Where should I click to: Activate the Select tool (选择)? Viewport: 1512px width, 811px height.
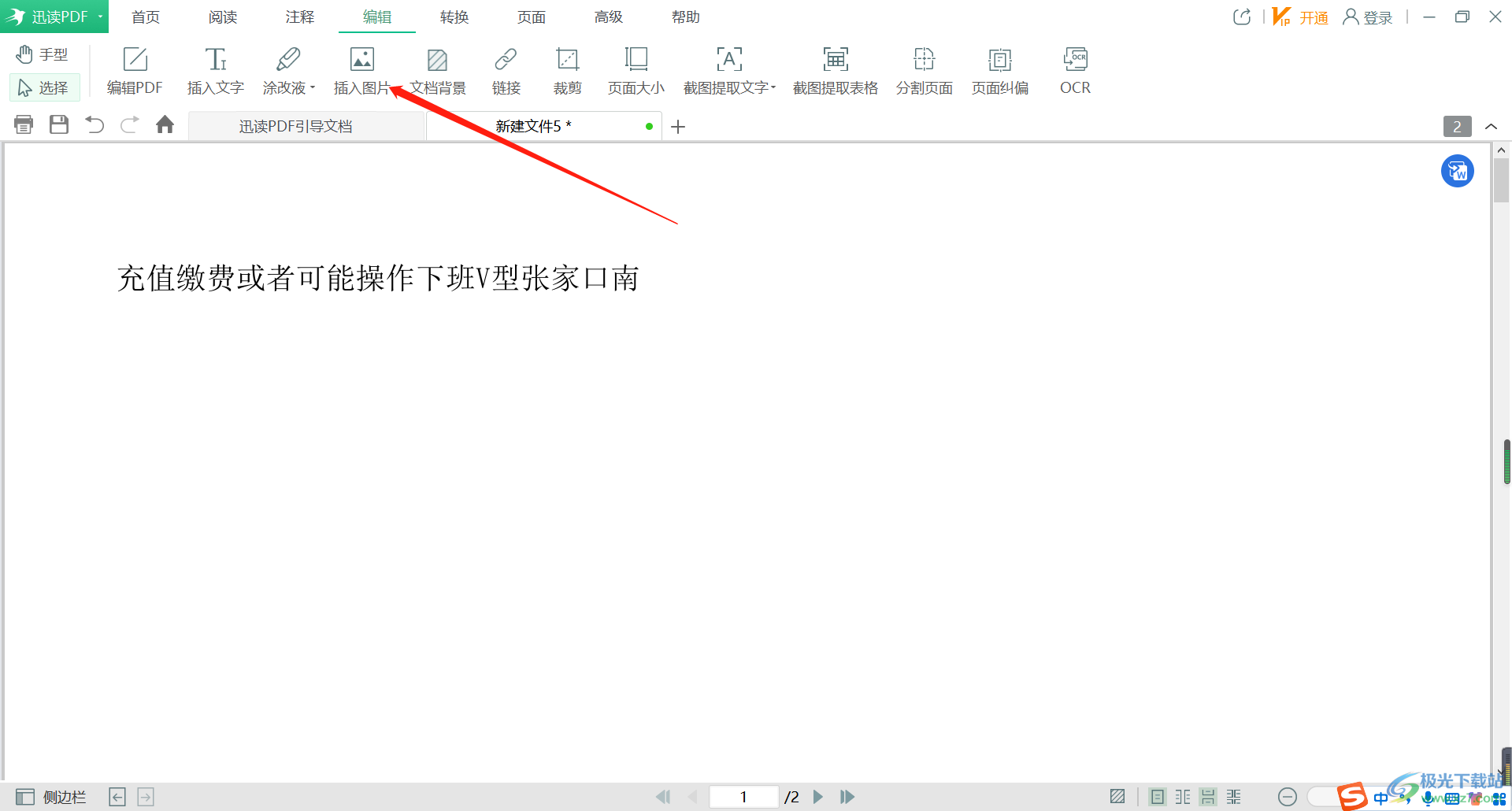pyautogui.click(x=44, y=87)
